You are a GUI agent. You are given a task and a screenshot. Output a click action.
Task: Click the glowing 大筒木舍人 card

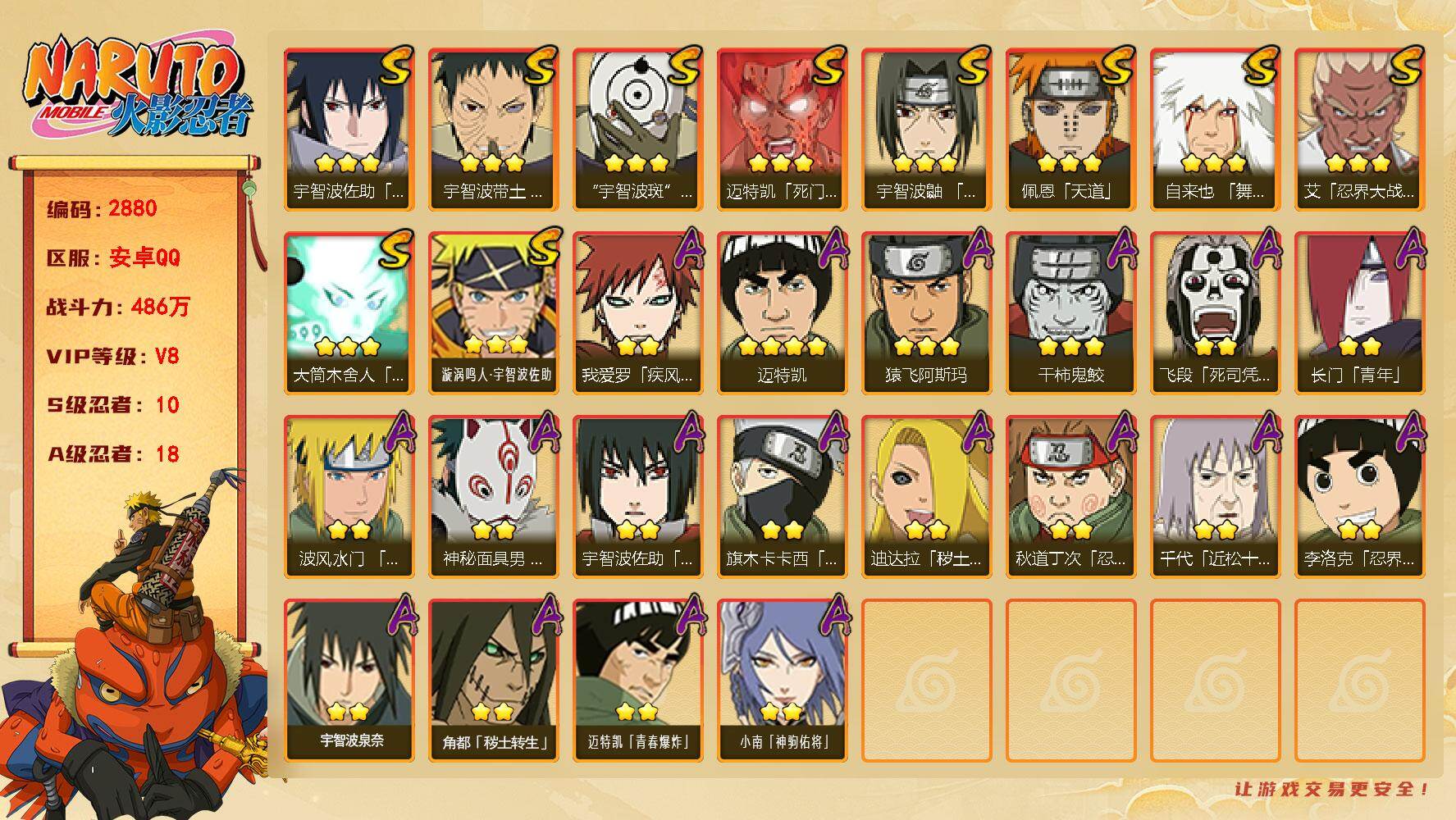tap(349, 313)
